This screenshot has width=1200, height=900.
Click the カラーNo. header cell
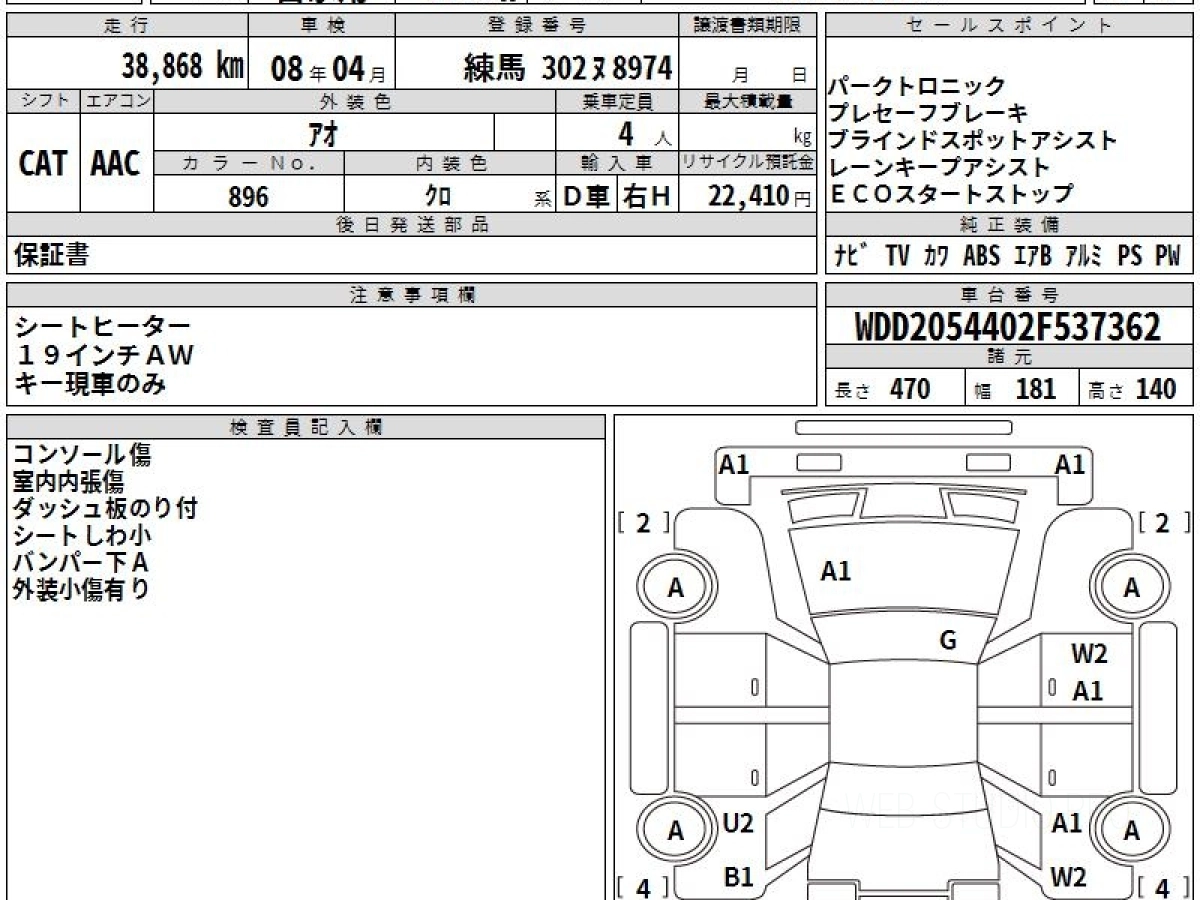[250, 163]
